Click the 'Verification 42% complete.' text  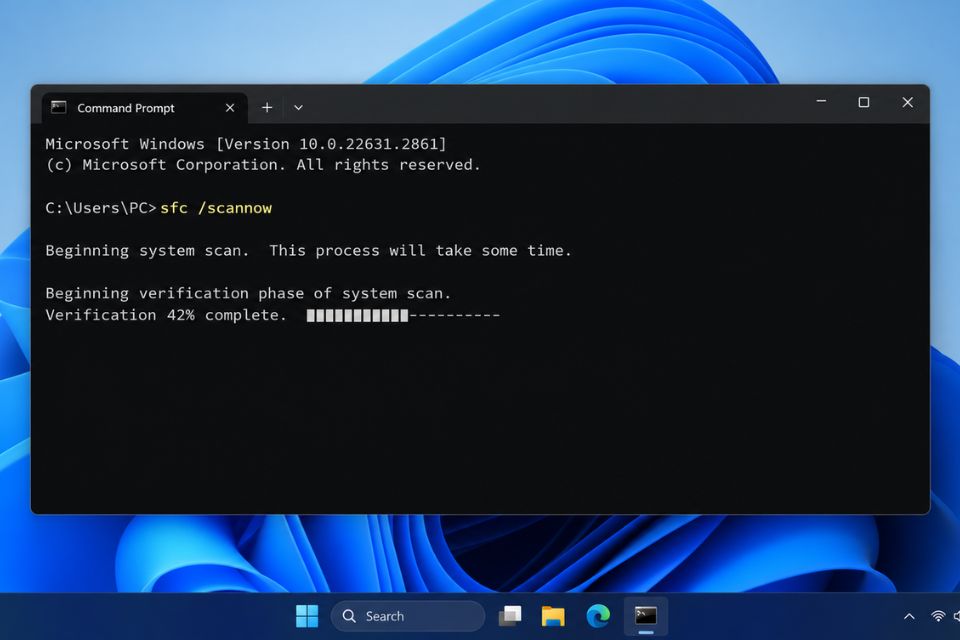166,315
